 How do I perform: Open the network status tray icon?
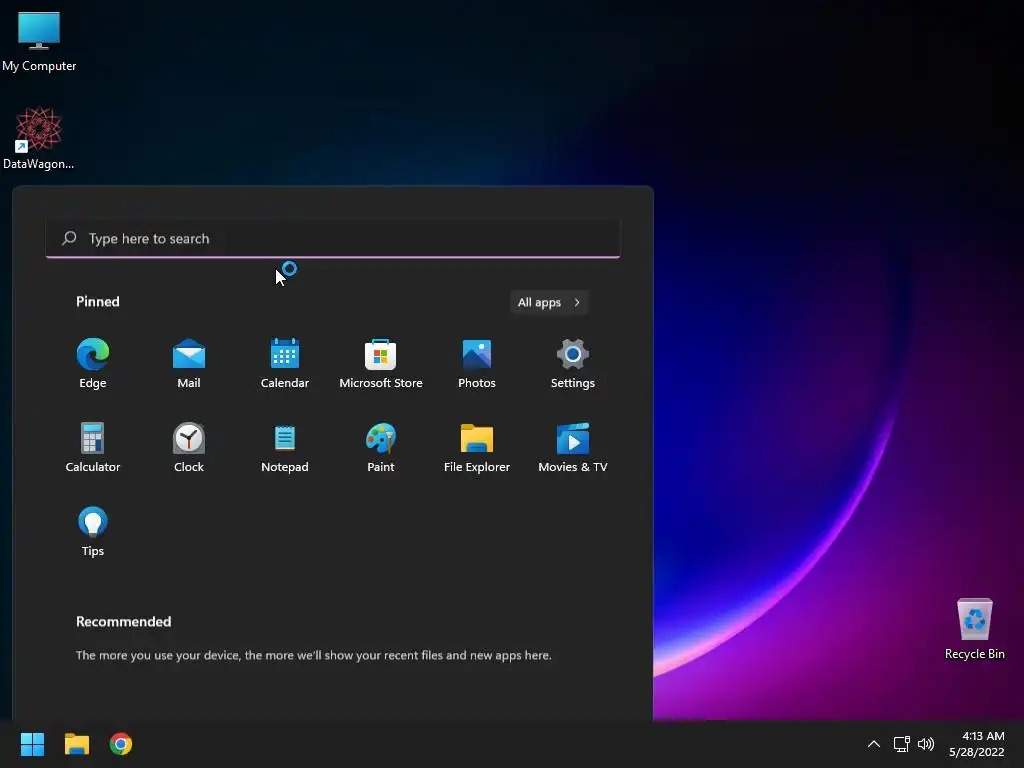(x=902, y=744)
